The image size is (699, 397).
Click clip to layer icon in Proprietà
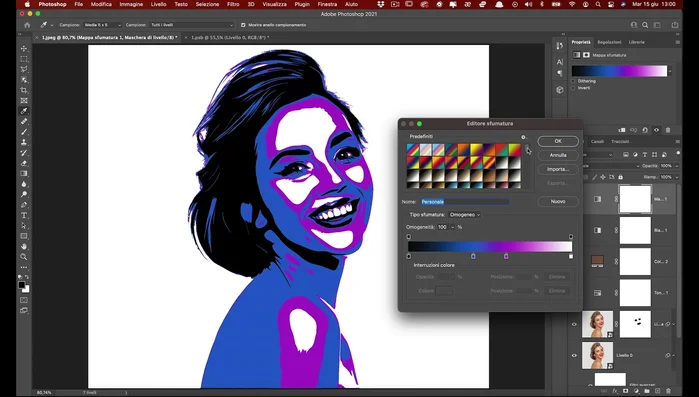[x=622, y=130]
